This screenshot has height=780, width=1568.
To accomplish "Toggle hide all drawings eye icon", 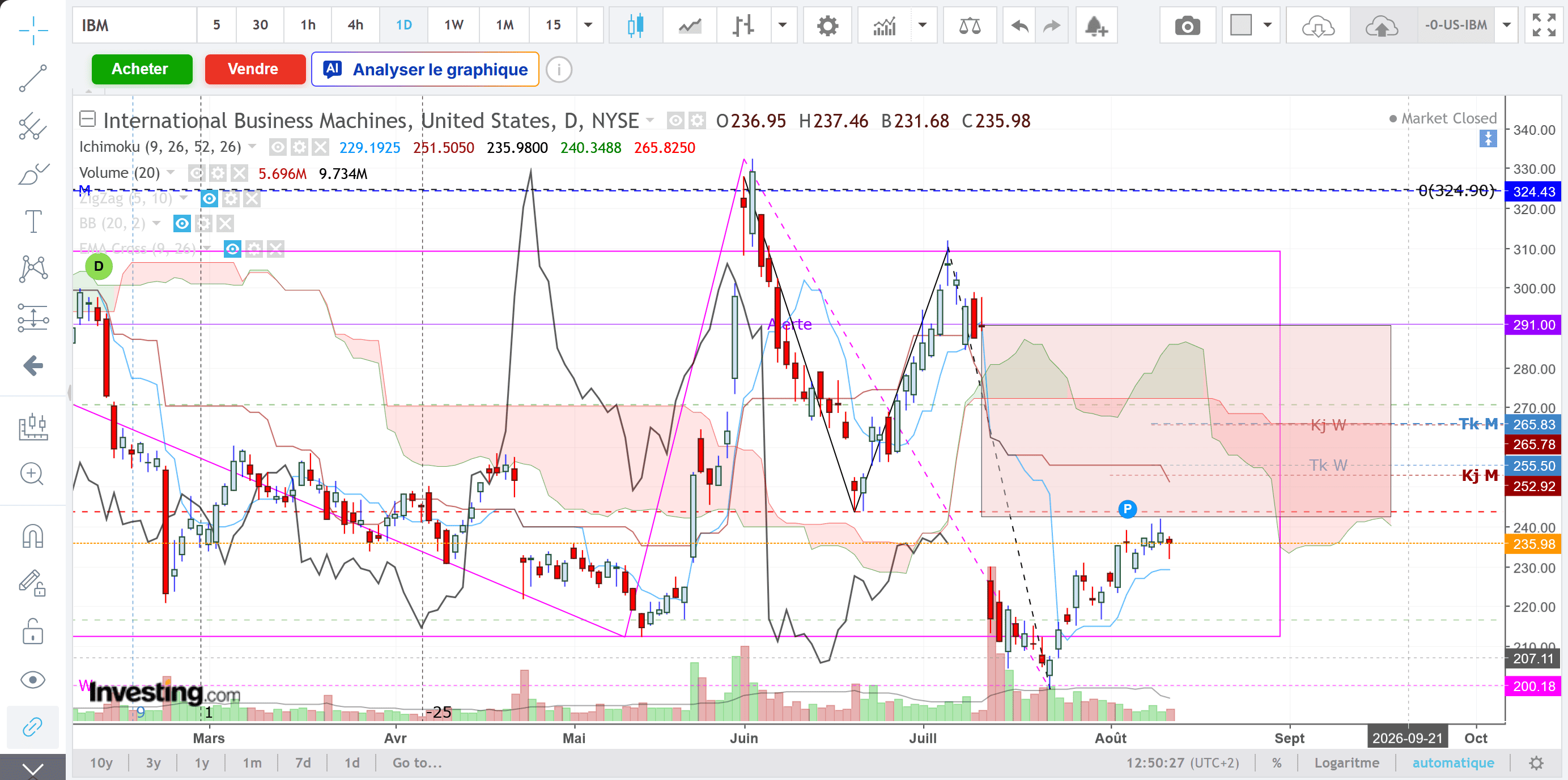I will [x=33, y=680].
